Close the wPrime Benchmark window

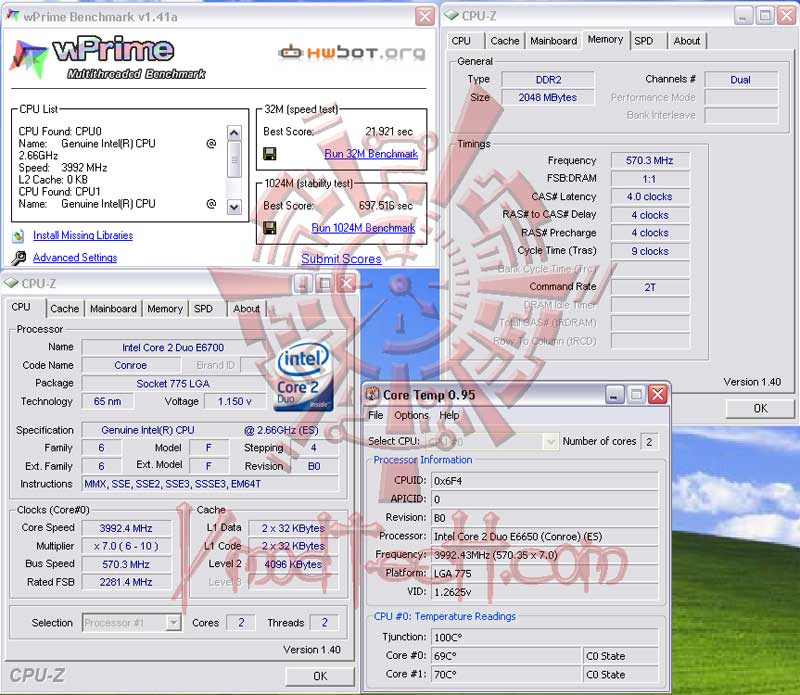pyautogui.click(x=424, y=16)
